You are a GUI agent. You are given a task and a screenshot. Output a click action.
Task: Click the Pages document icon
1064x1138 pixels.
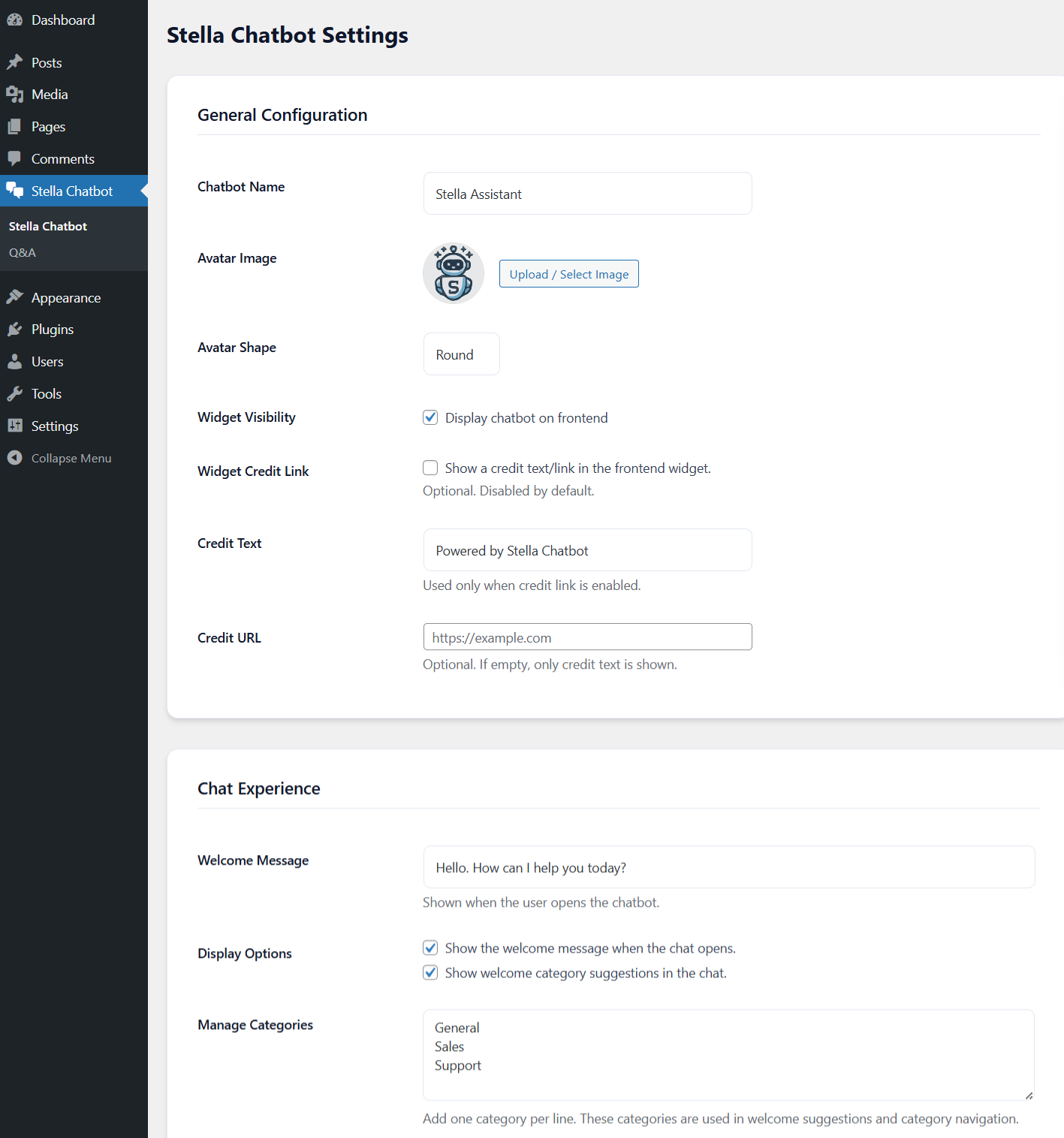click(15, 126)
